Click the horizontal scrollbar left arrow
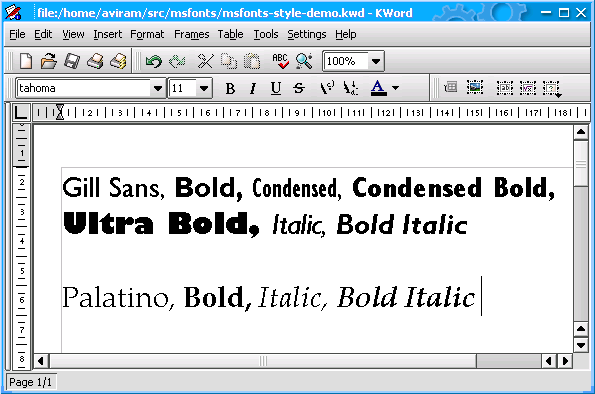The height and width of the screenshot is (394, 595). click(x=41, y=361)
